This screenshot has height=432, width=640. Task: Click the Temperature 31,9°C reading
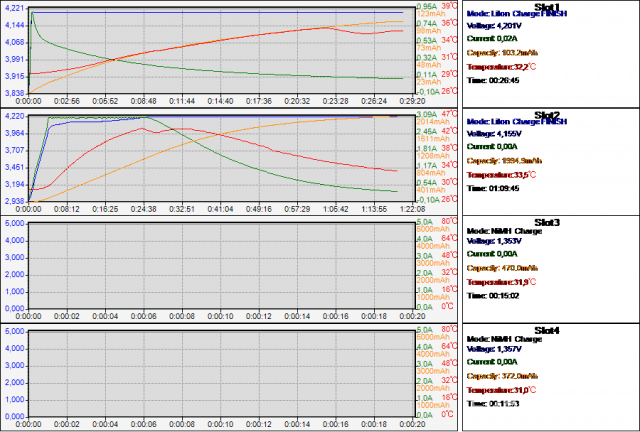(x=501, y=282)
